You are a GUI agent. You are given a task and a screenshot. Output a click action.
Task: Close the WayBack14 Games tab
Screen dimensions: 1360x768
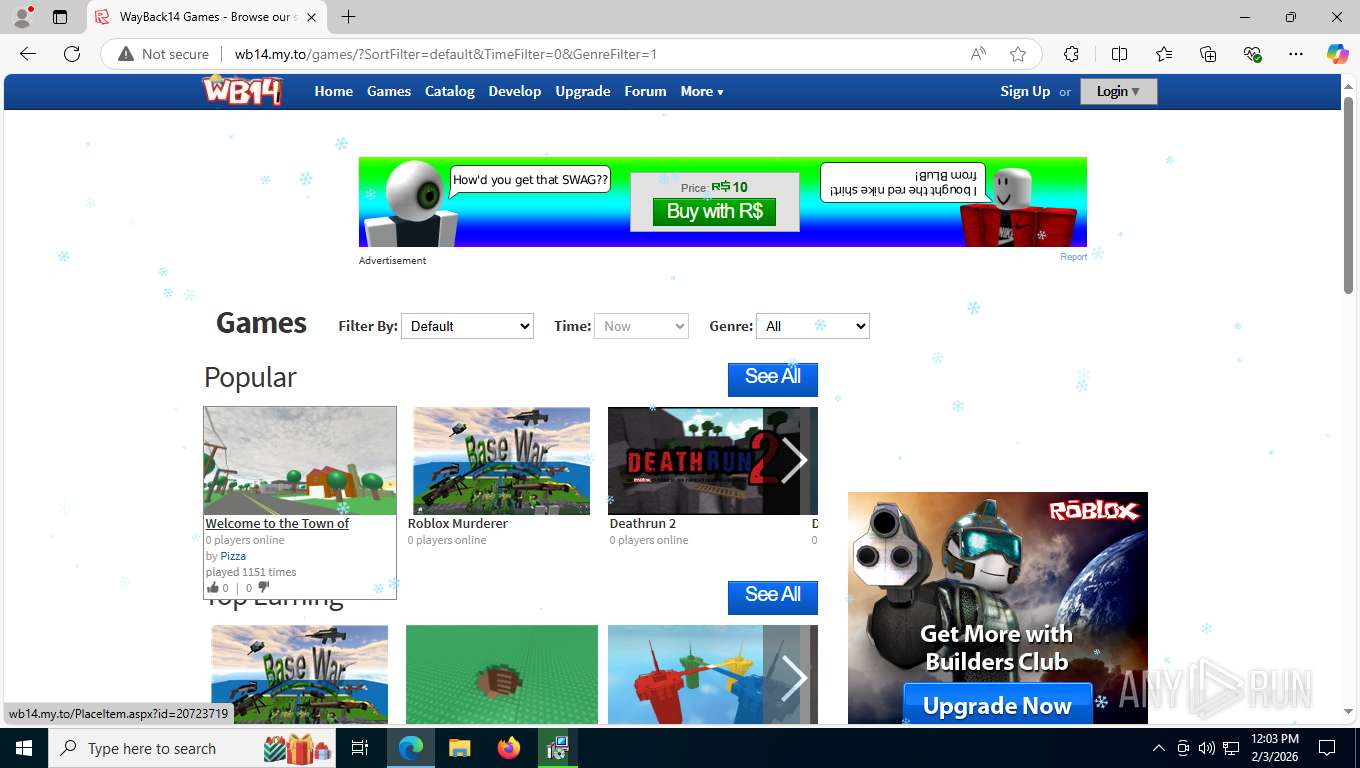pos(311,17)
